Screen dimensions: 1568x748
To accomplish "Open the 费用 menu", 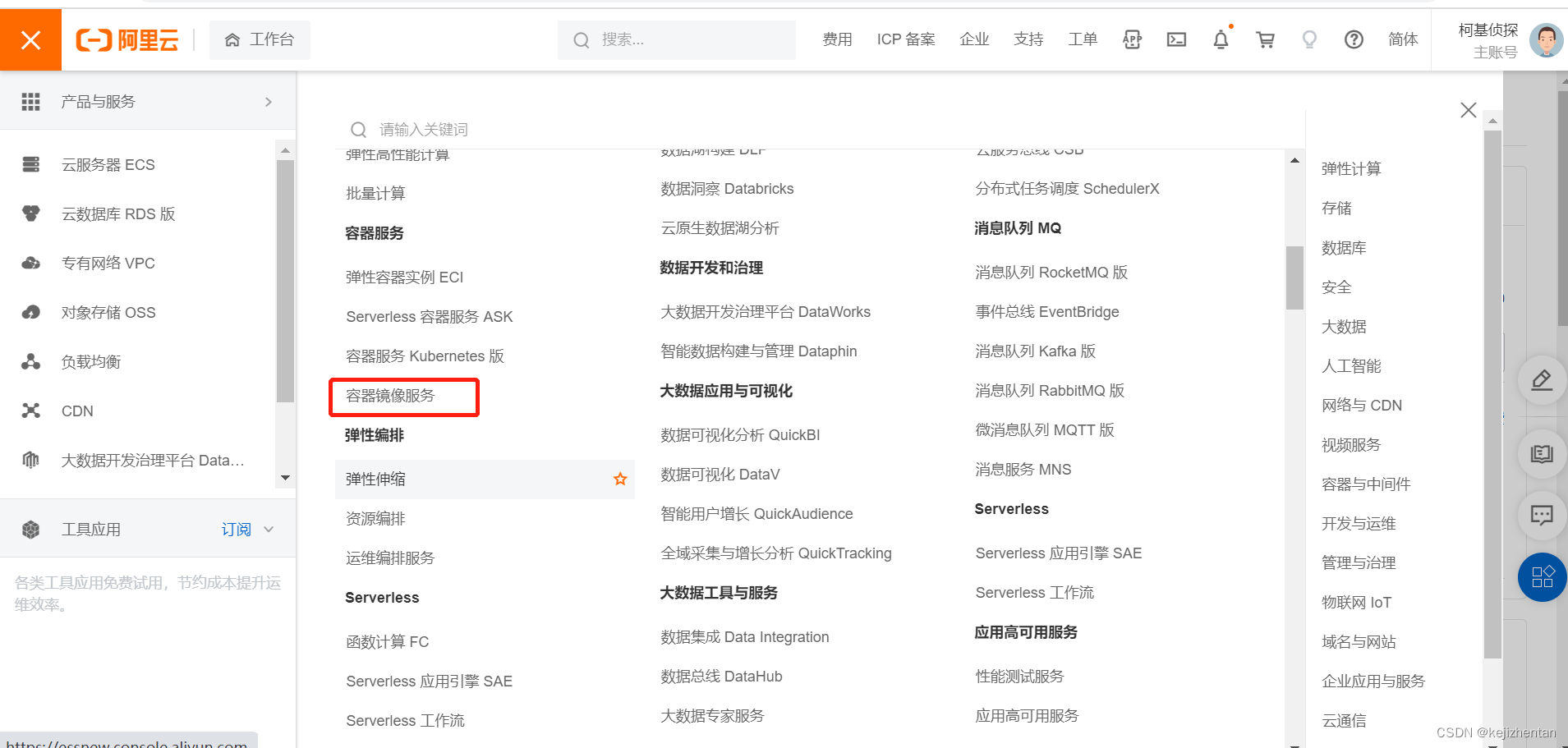I will coord(837,39).
